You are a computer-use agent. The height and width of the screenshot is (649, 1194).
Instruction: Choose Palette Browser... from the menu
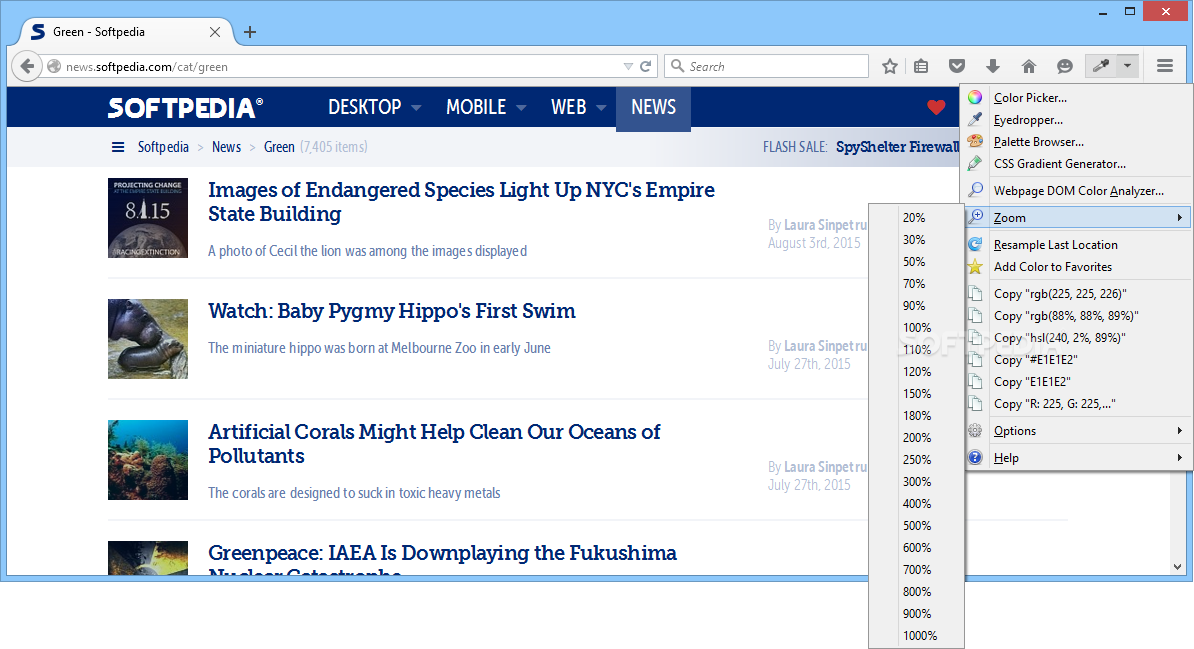point(1076,142)
